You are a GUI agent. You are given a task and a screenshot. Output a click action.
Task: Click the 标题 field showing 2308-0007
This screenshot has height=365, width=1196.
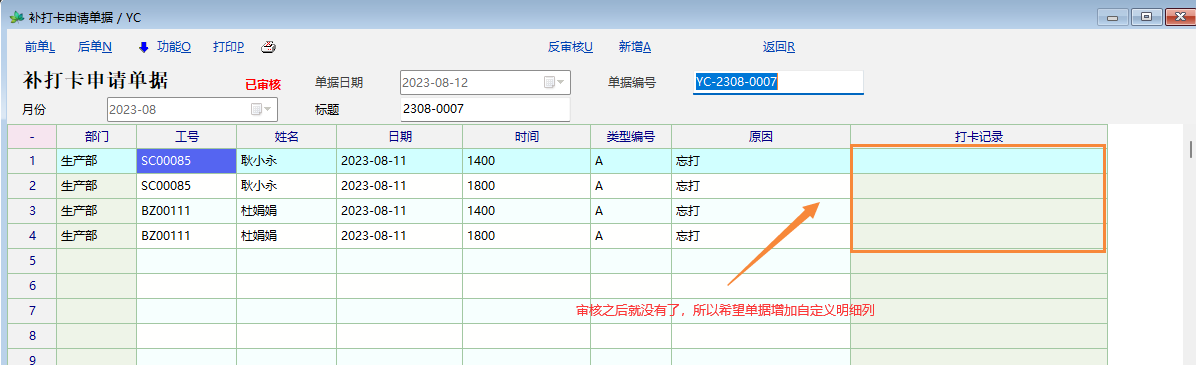click(x=485, y=109)
